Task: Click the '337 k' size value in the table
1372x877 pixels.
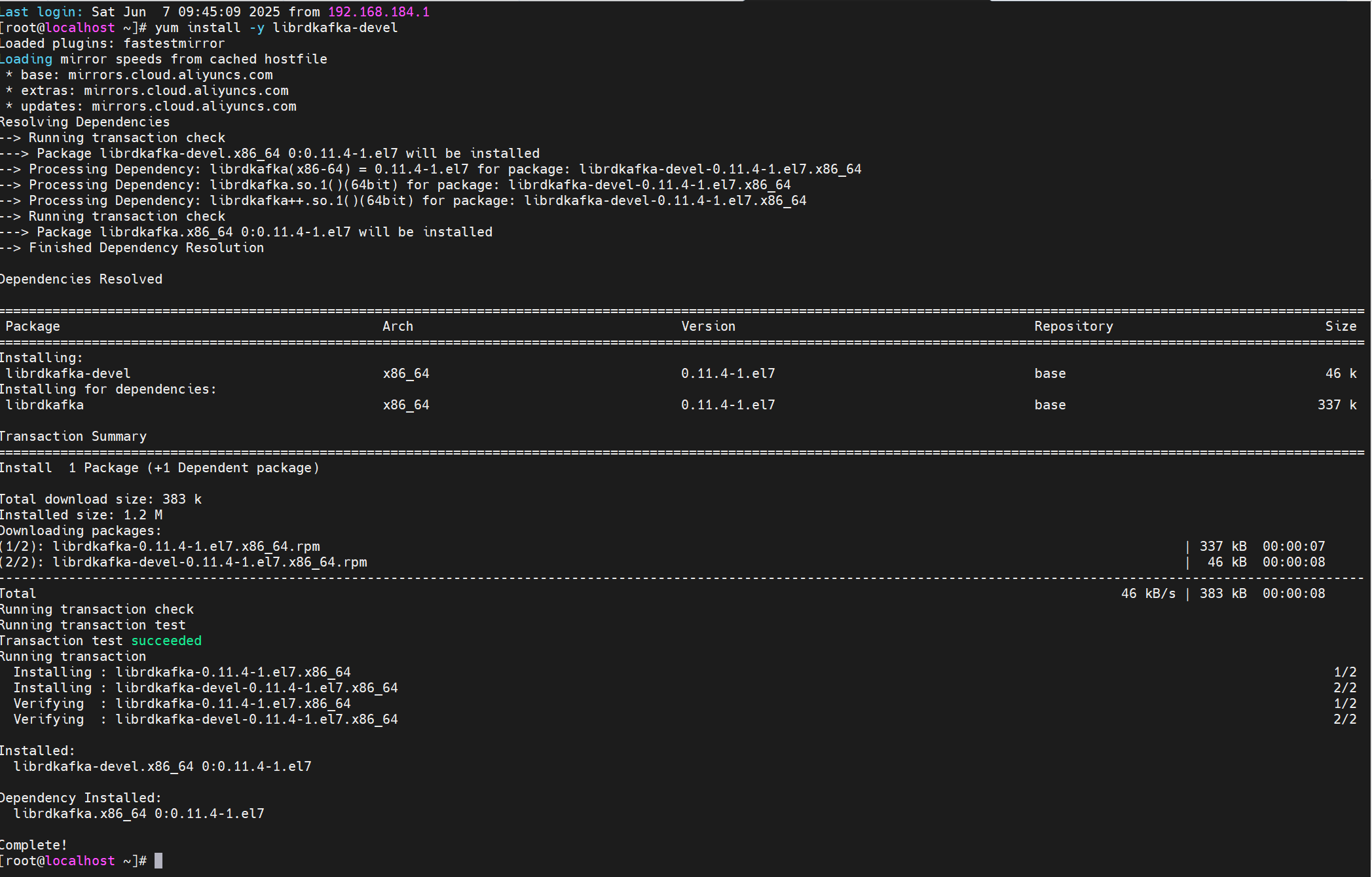Action: [1337, 405]
